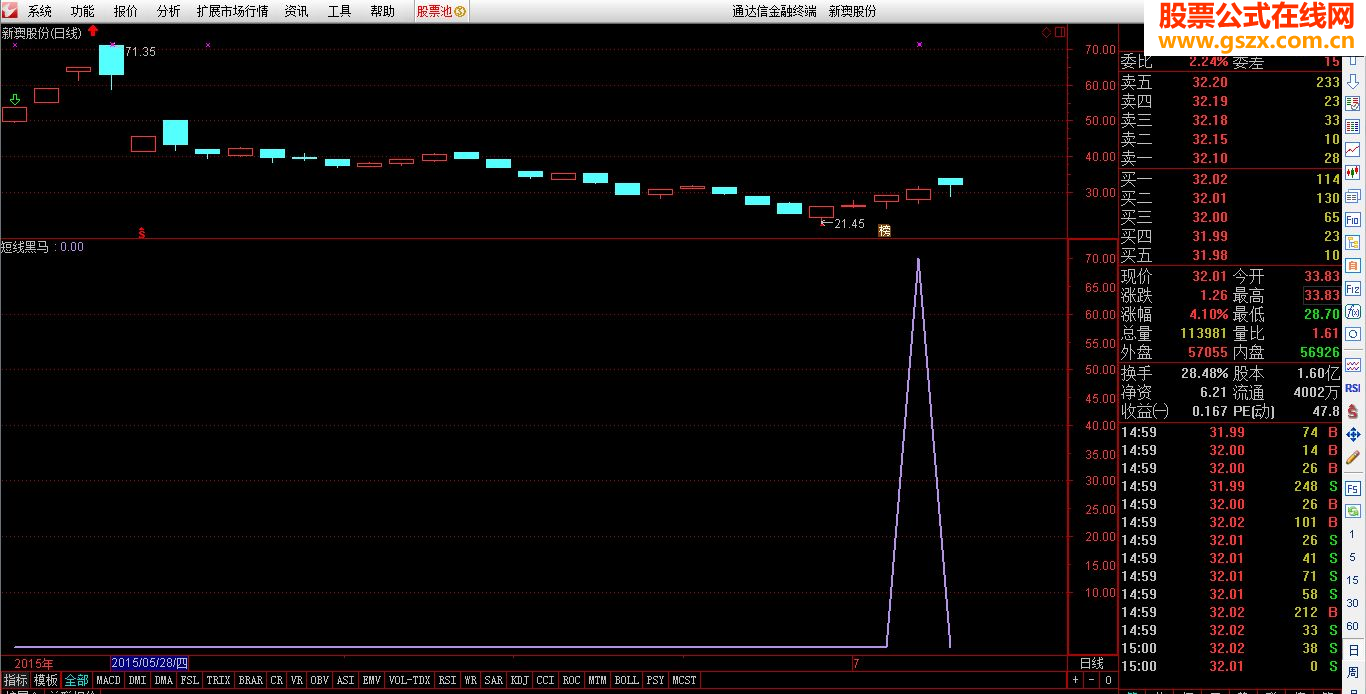
Task: Select the candlestick chart icon
Action: click(x=1353, y=172)
